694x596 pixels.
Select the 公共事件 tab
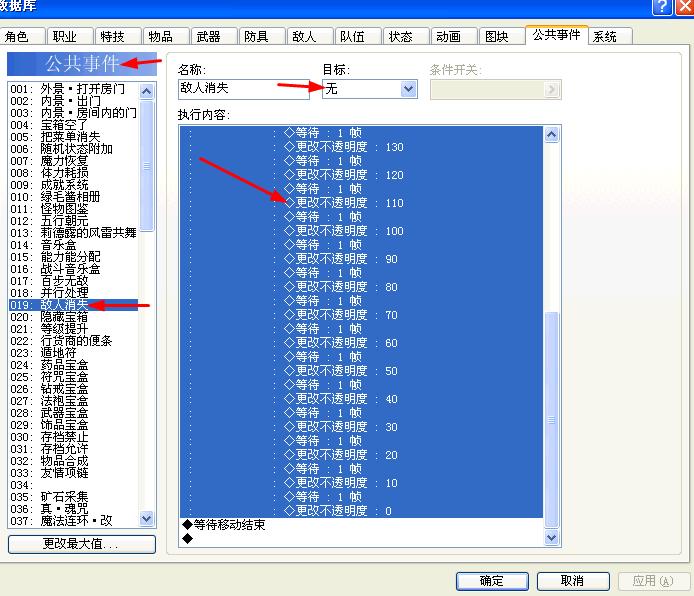coord(556,35)
